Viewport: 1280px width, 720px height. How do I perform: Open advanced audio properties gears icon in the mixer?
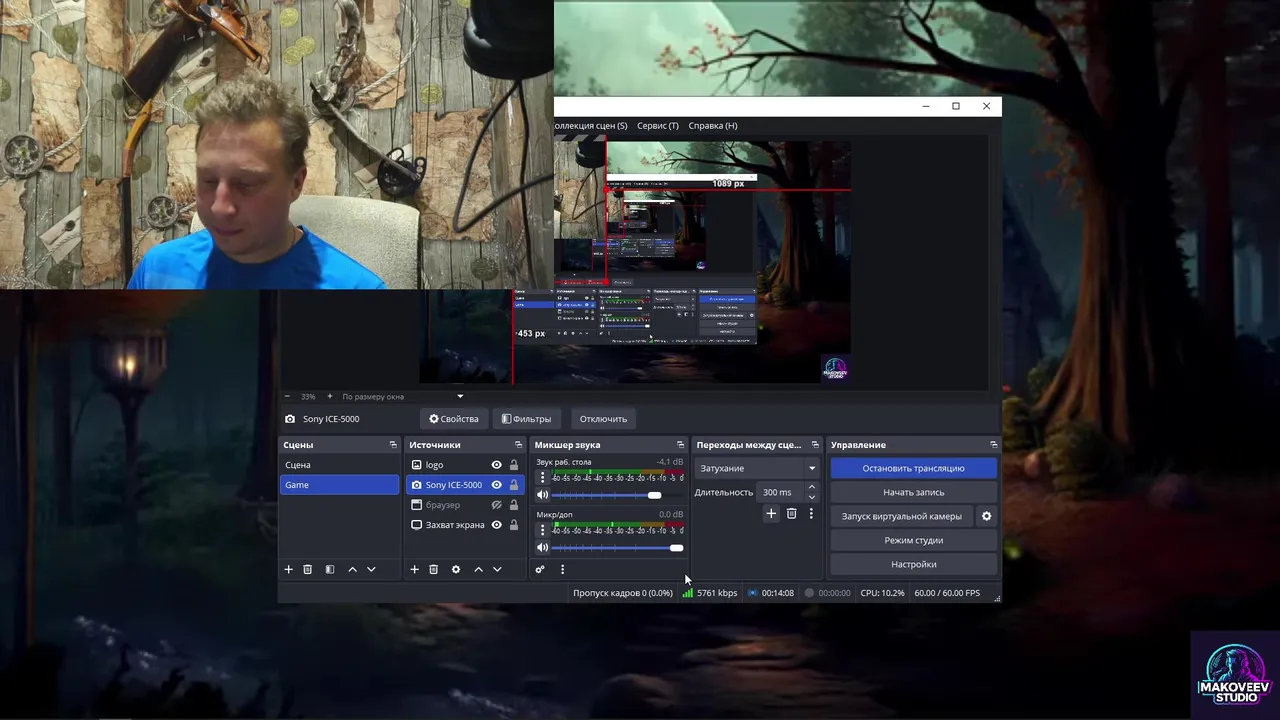540,569
